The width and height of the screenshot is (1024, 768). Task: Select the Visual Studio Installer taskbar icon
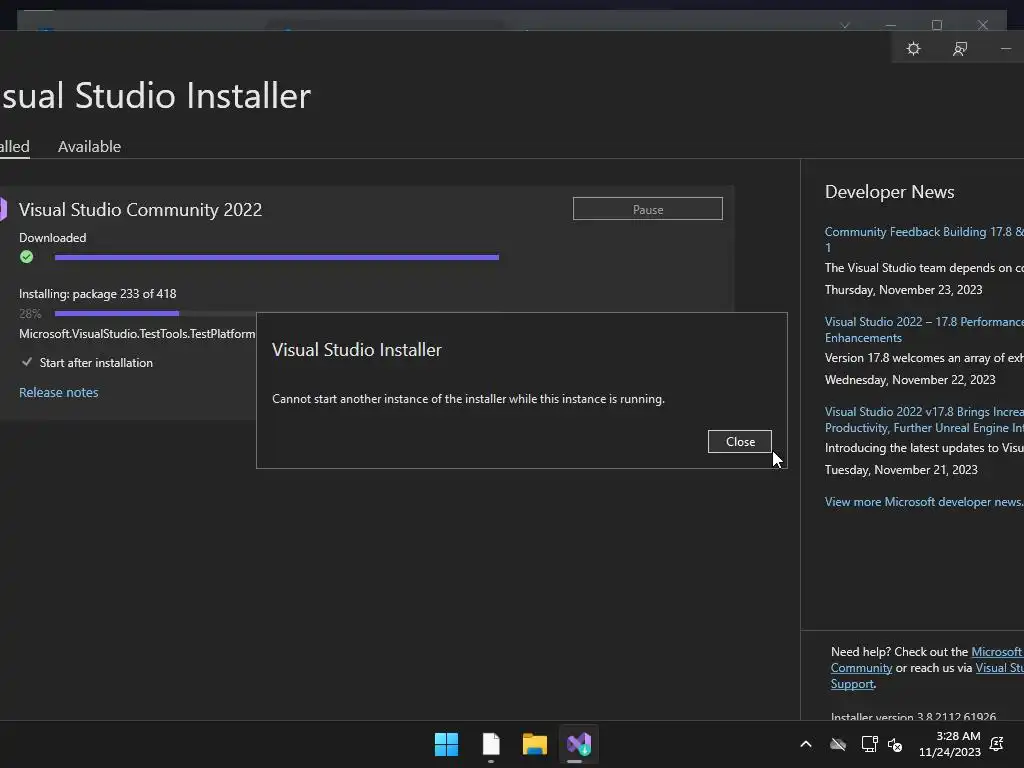pyautogui.click(x=579, y=744)
